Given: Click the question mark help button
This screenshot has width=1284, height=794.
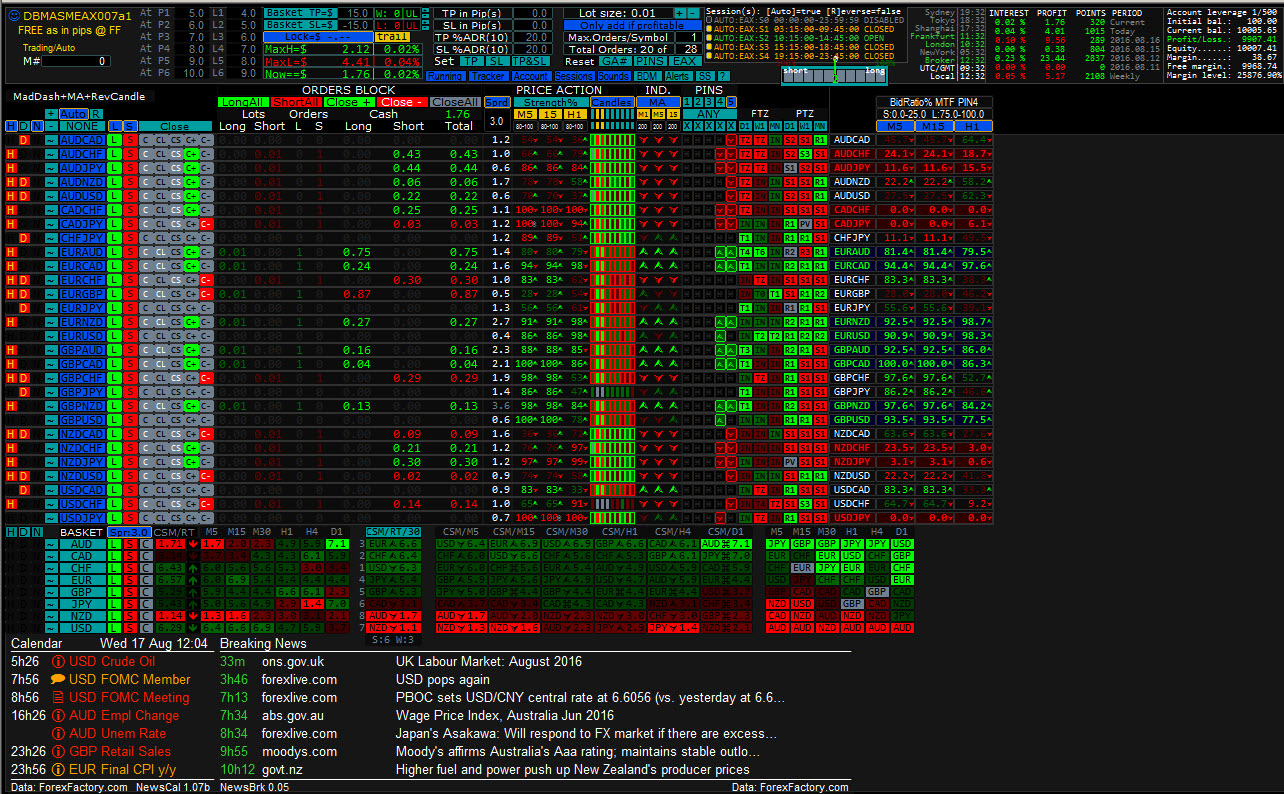Looking at the screenshot, I should [723, 76].
